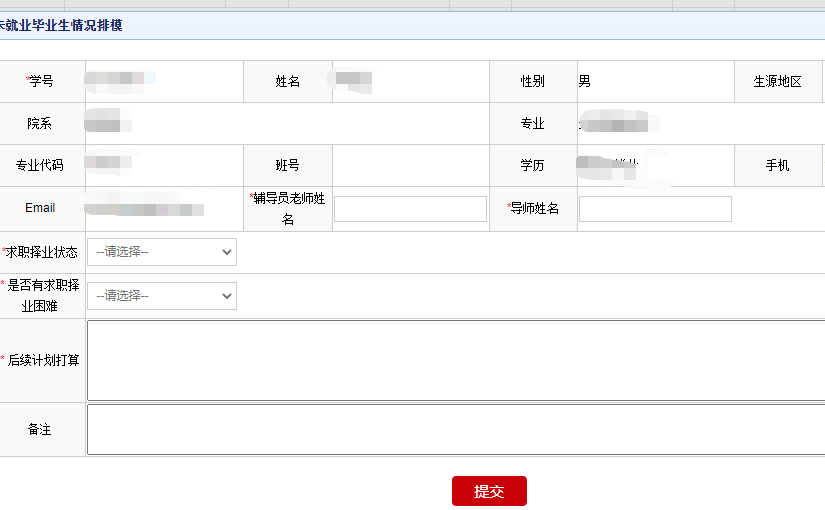Click the 备注 label
Viewport: 825px width, 510px height.
[x=39, y=429]
